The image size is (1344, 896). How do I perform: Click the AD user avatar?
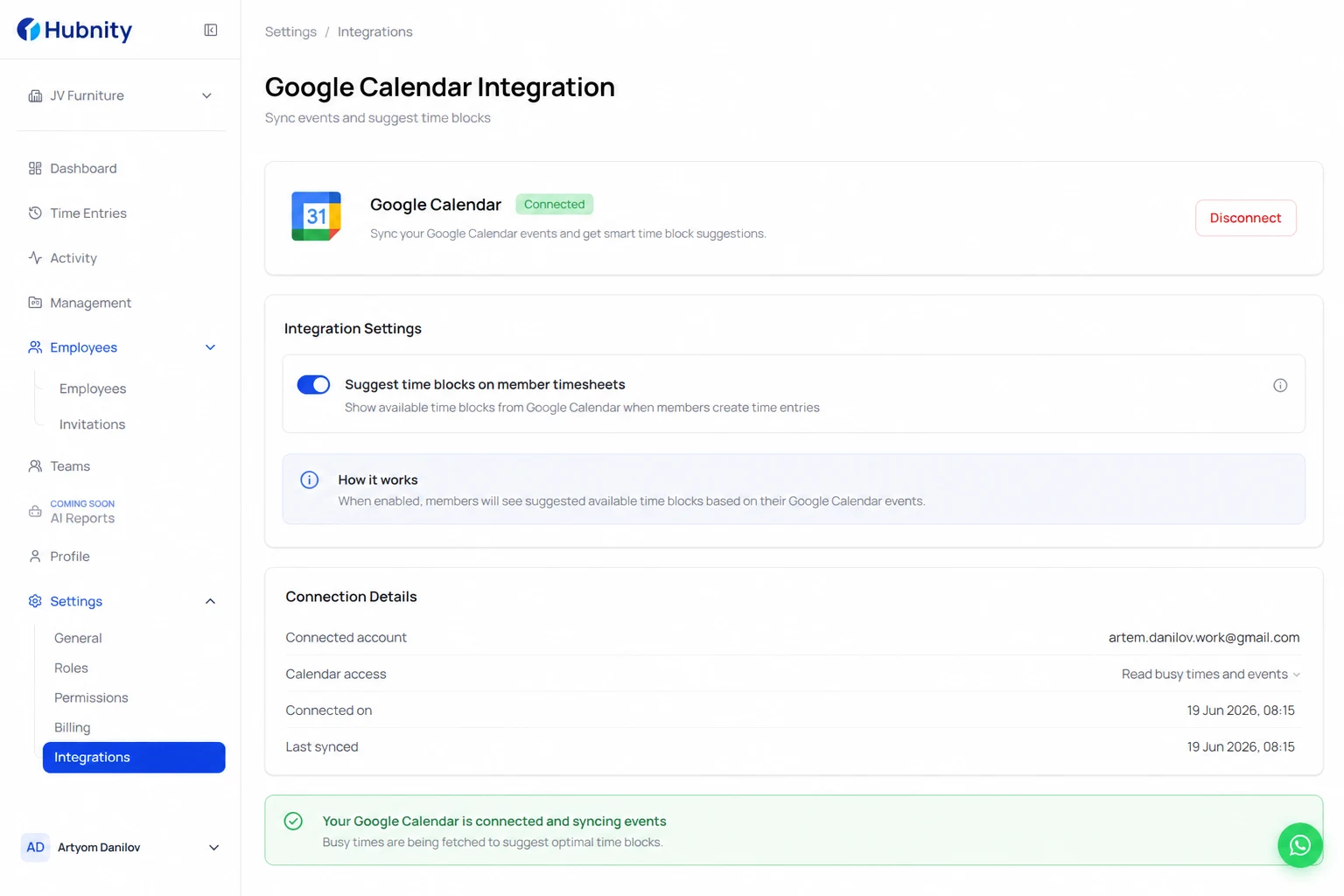[35, 847]
